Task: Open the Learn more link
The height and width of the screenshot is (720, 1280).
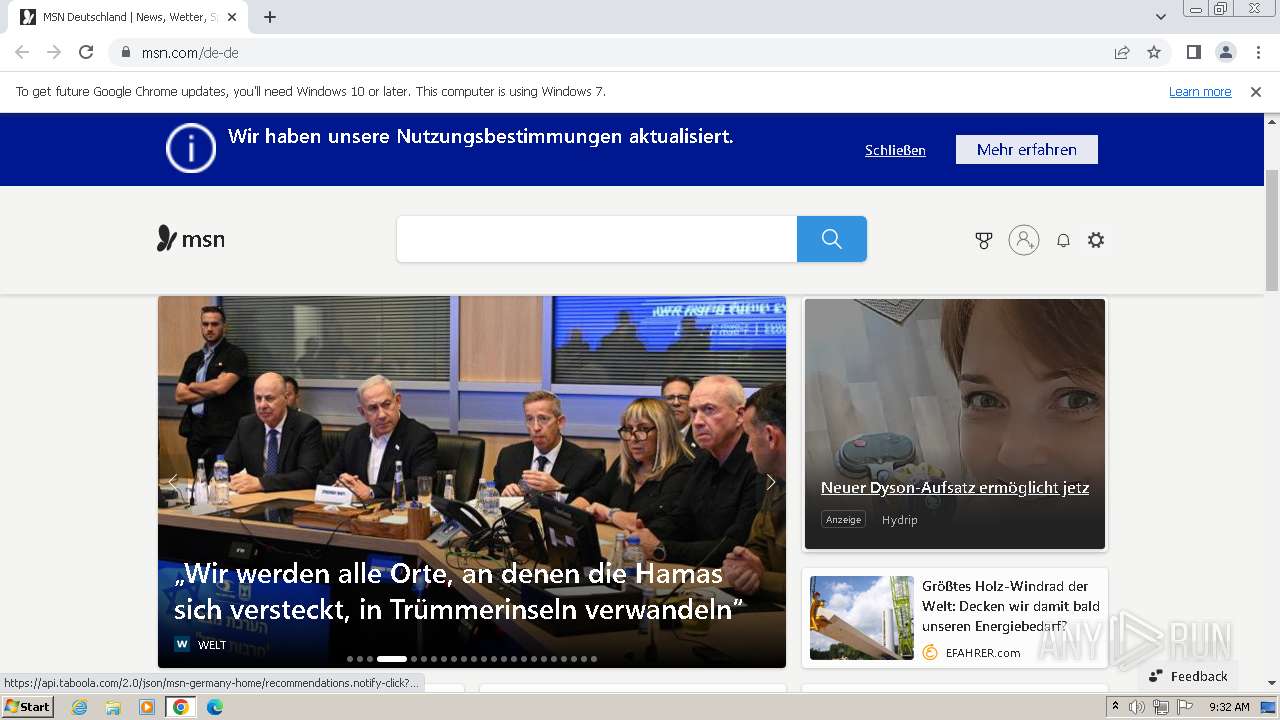Action: coord(1200,91)
